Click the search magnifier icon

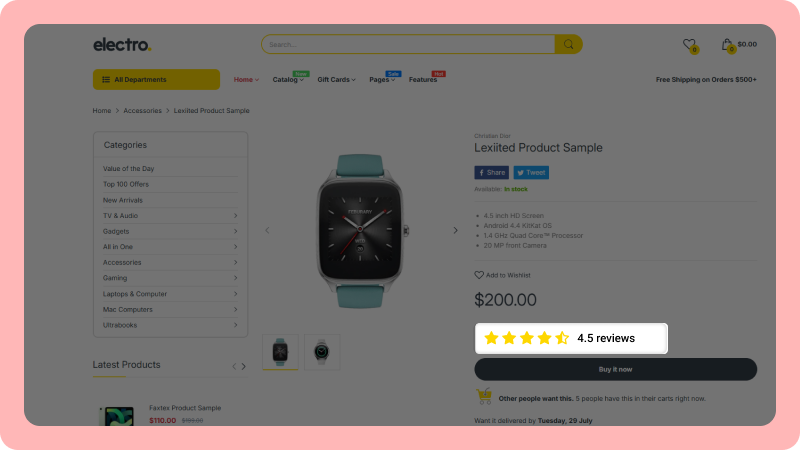(568, 44)
